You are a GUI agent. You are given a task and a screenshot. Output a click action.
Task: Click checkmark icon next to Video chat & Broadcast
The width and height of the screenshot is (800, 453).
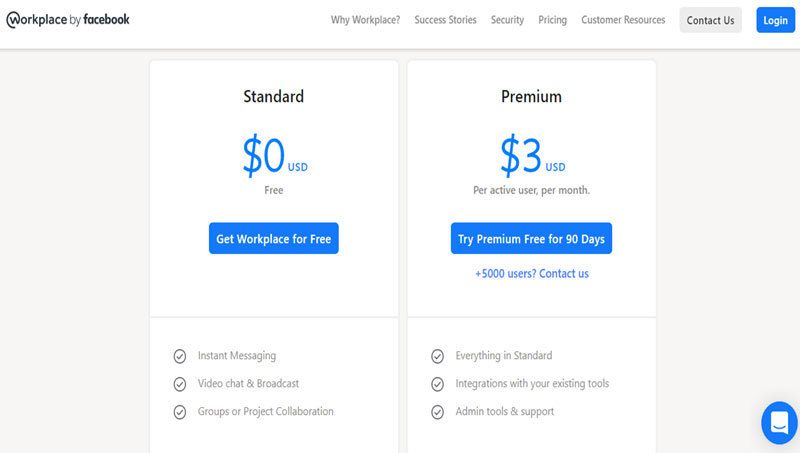click(180, 384)
